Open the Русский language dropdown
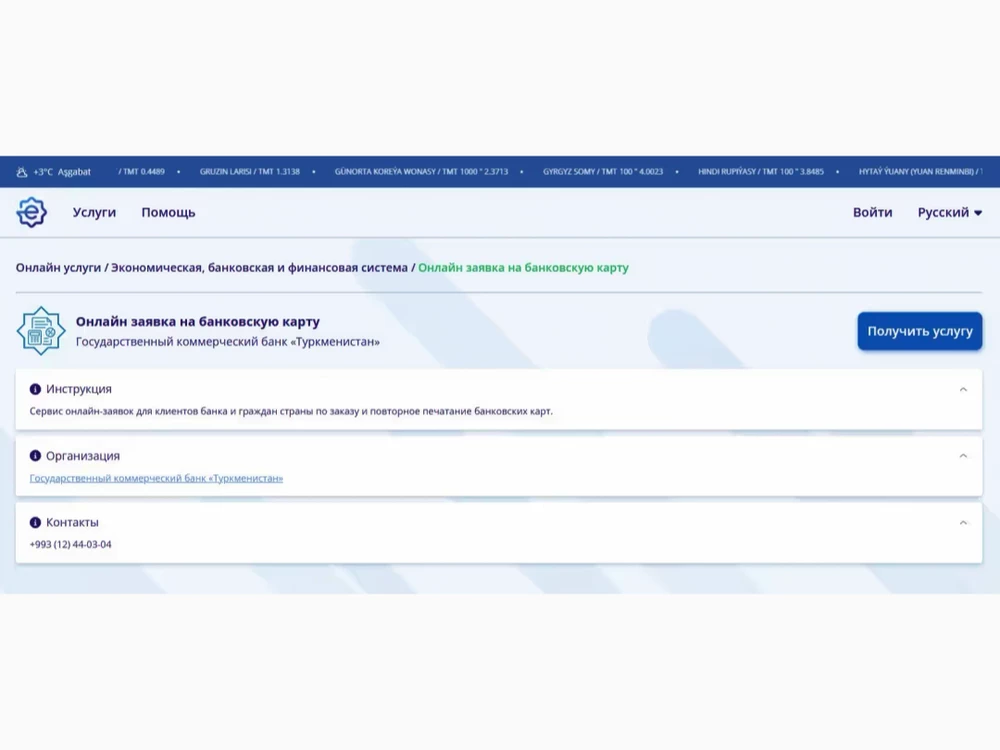1000x750 pixels. 950,212
